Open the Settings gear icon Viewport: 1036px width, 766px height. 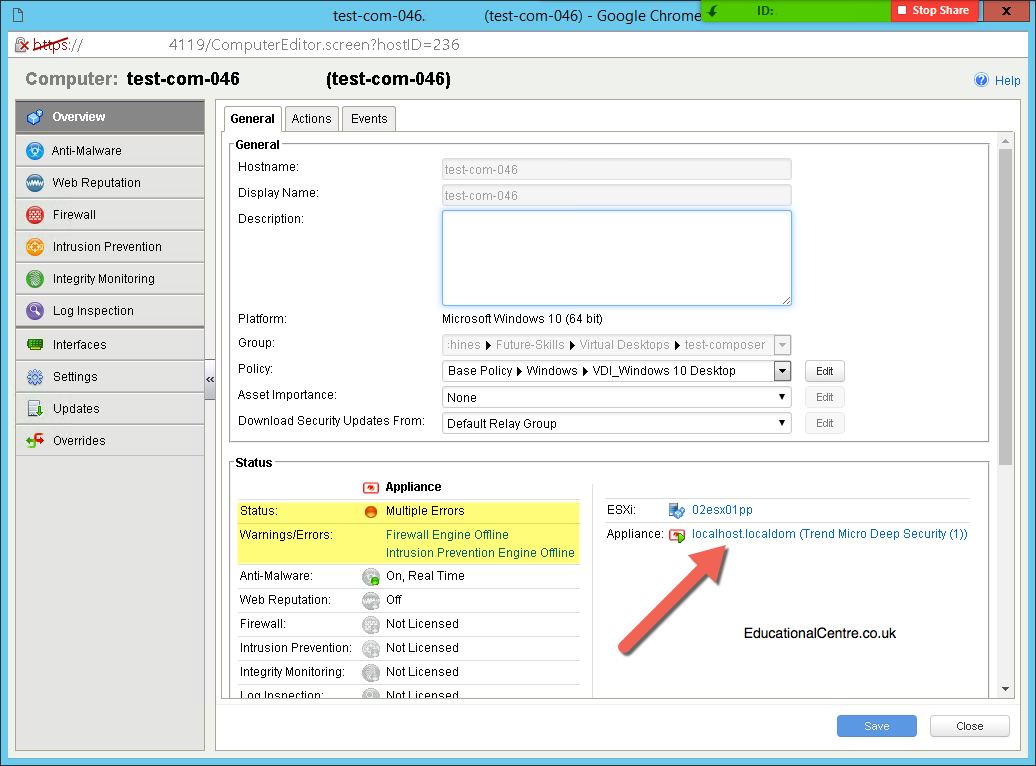tap(35, 377)
